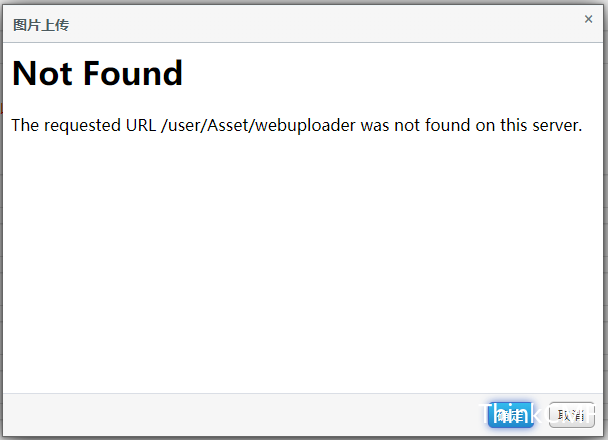
Task: Select the word "Found" in the heading
Action: pos(133,73)
